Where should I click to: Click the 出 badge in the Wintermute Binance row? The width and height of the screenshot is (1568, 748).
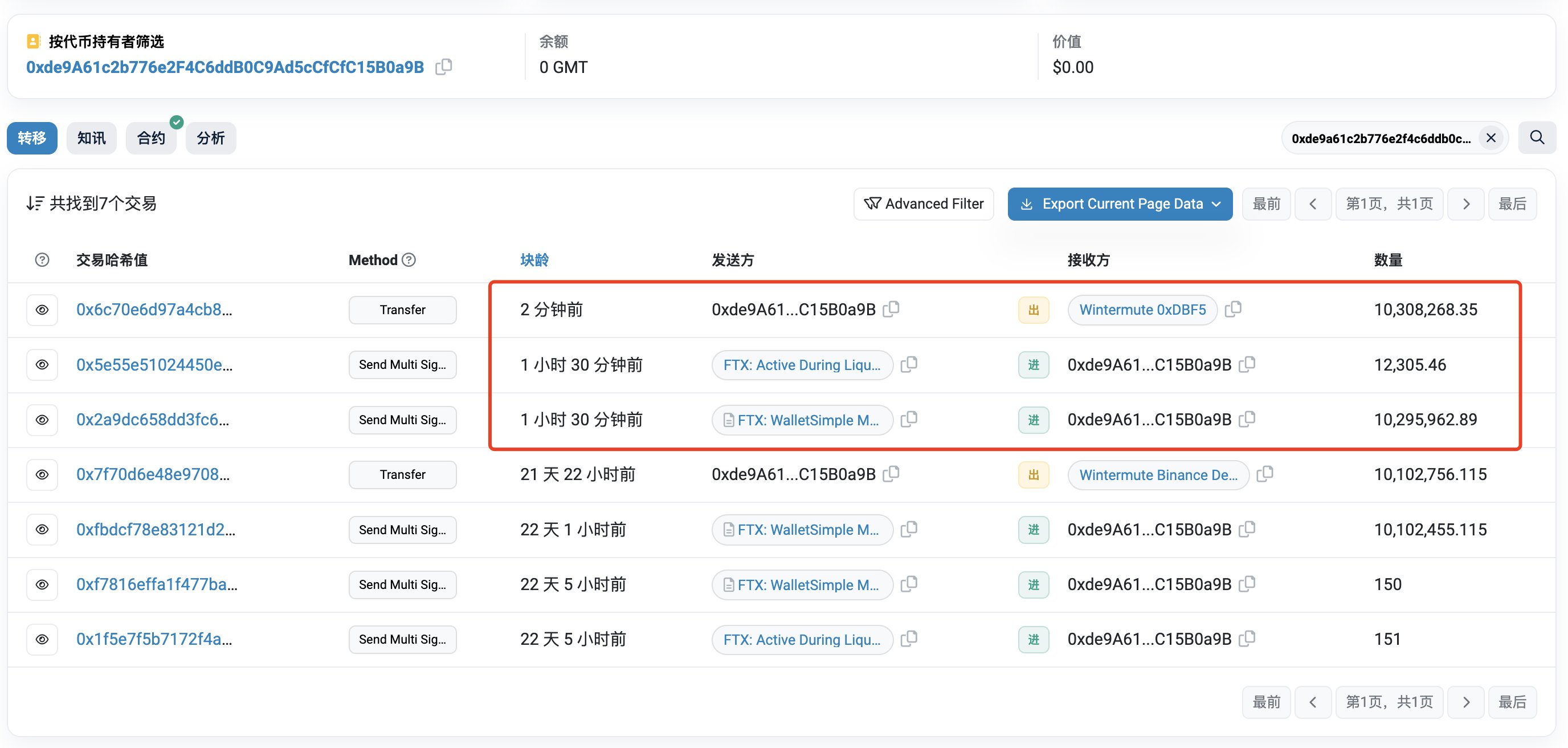point(1034,474)
